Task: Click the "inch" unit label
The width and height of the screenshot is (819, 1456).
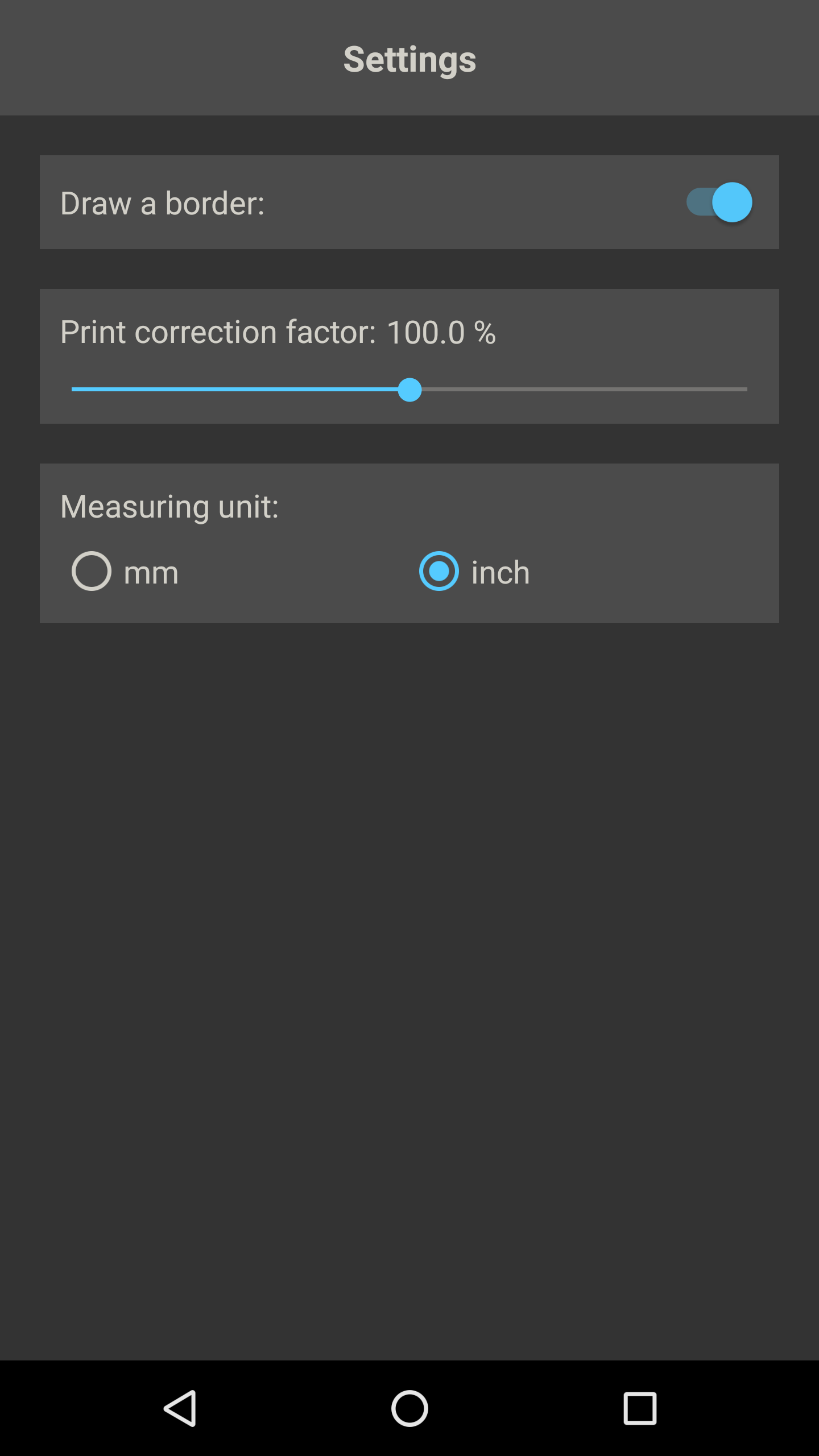Action: tap(500, 572)
